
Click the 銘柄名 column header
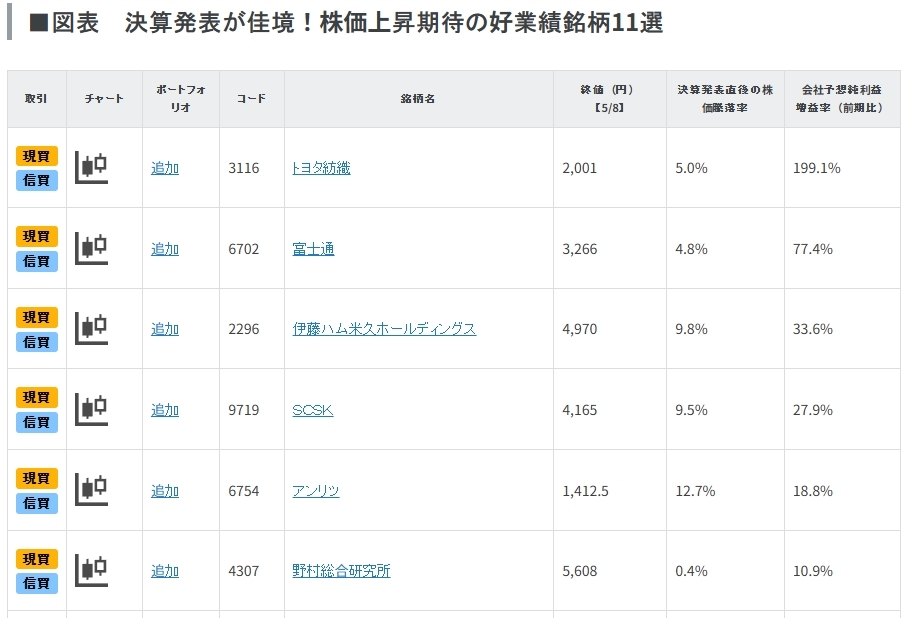[418, 99]
